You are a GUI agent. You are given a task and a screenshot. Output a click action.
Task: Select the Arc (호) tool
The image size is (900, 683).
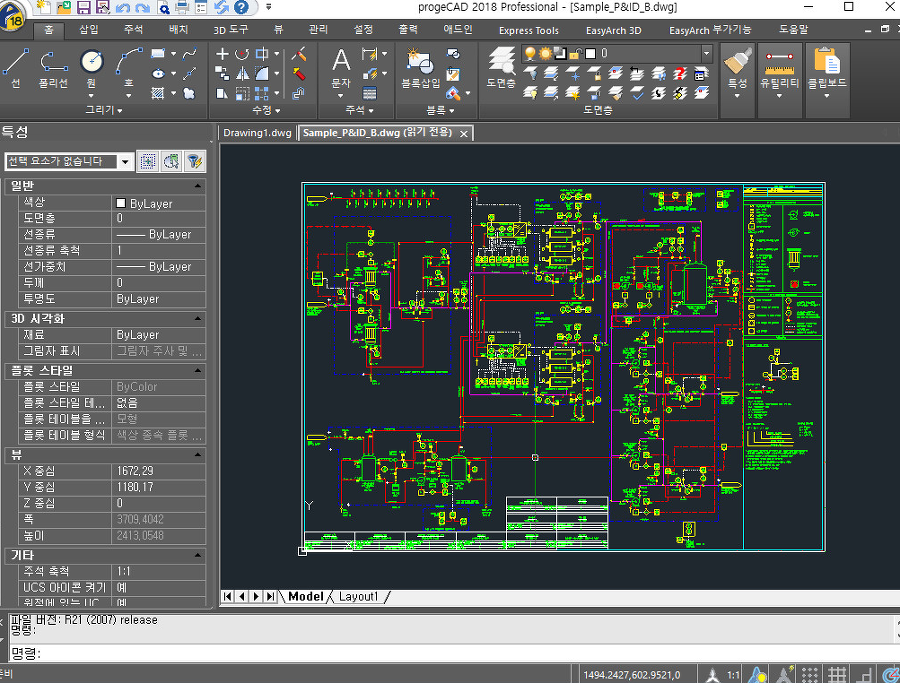pyautogui.click(x=129, y=68)
